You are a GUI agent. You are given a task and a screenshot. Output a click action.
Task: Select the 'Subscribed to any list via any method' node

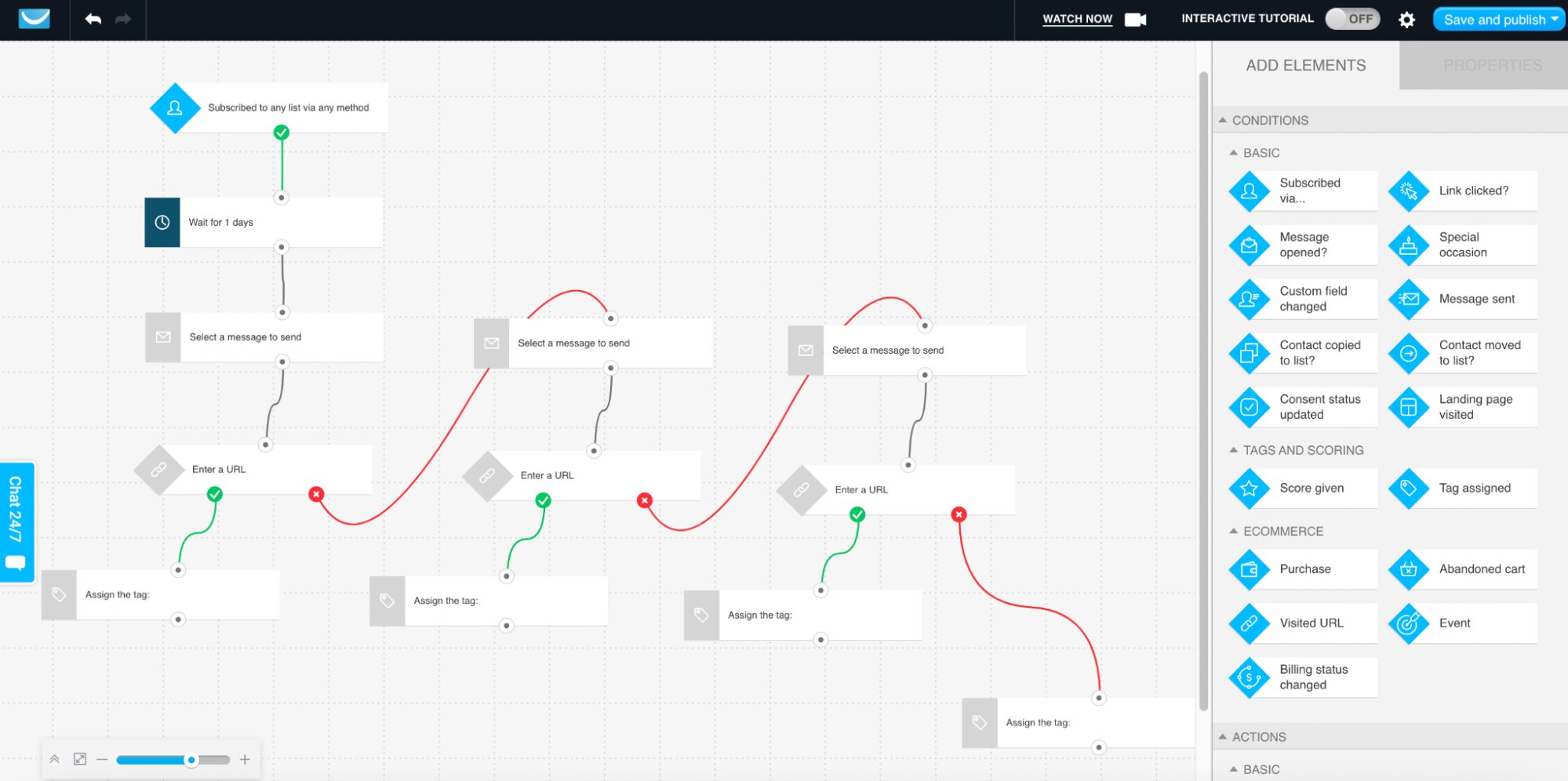[269, 107]
